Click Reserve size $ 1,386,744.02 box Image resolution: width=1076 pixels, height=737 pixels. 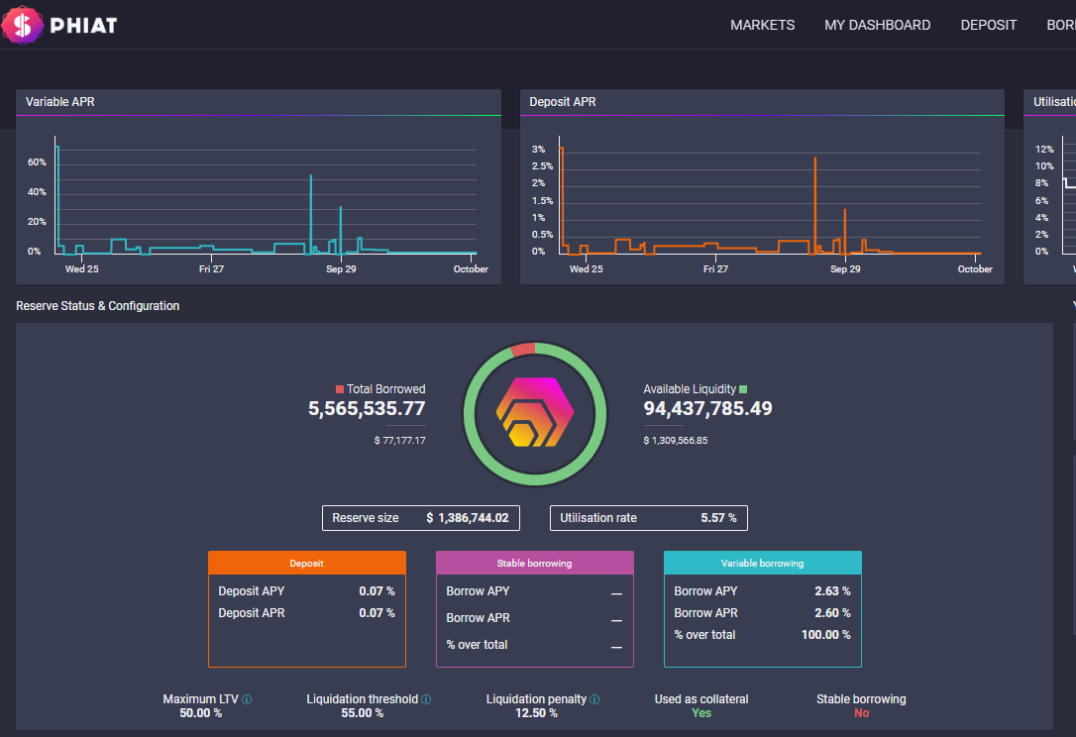(421, 518)
